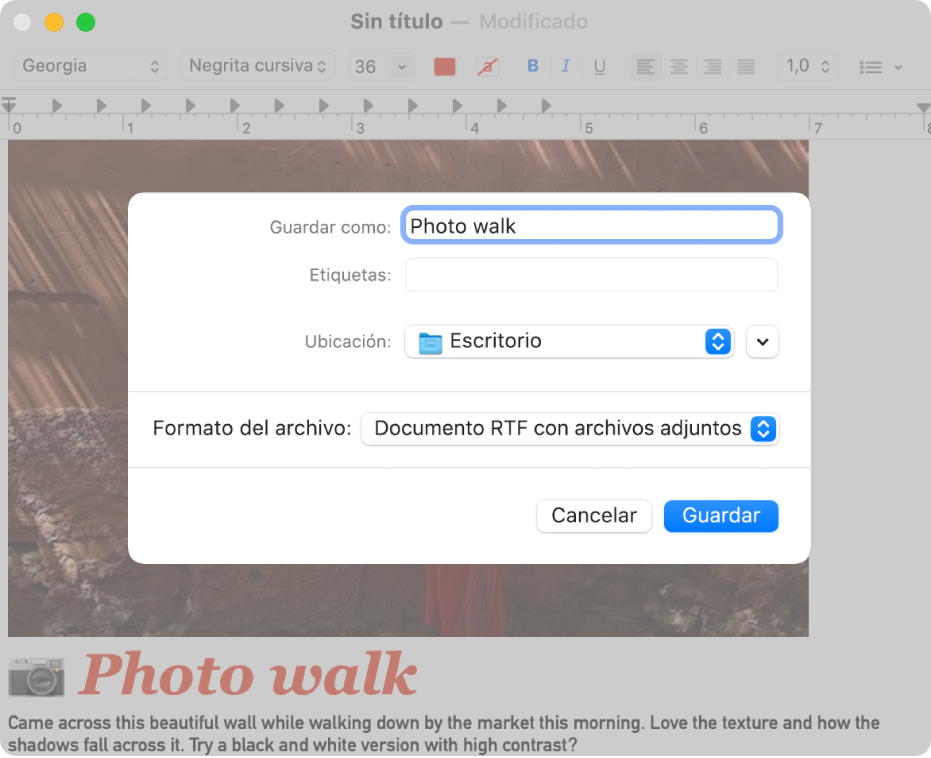Apply right alignment from the toolbar
Screen dimensions: 931x758
click(712, 66)
